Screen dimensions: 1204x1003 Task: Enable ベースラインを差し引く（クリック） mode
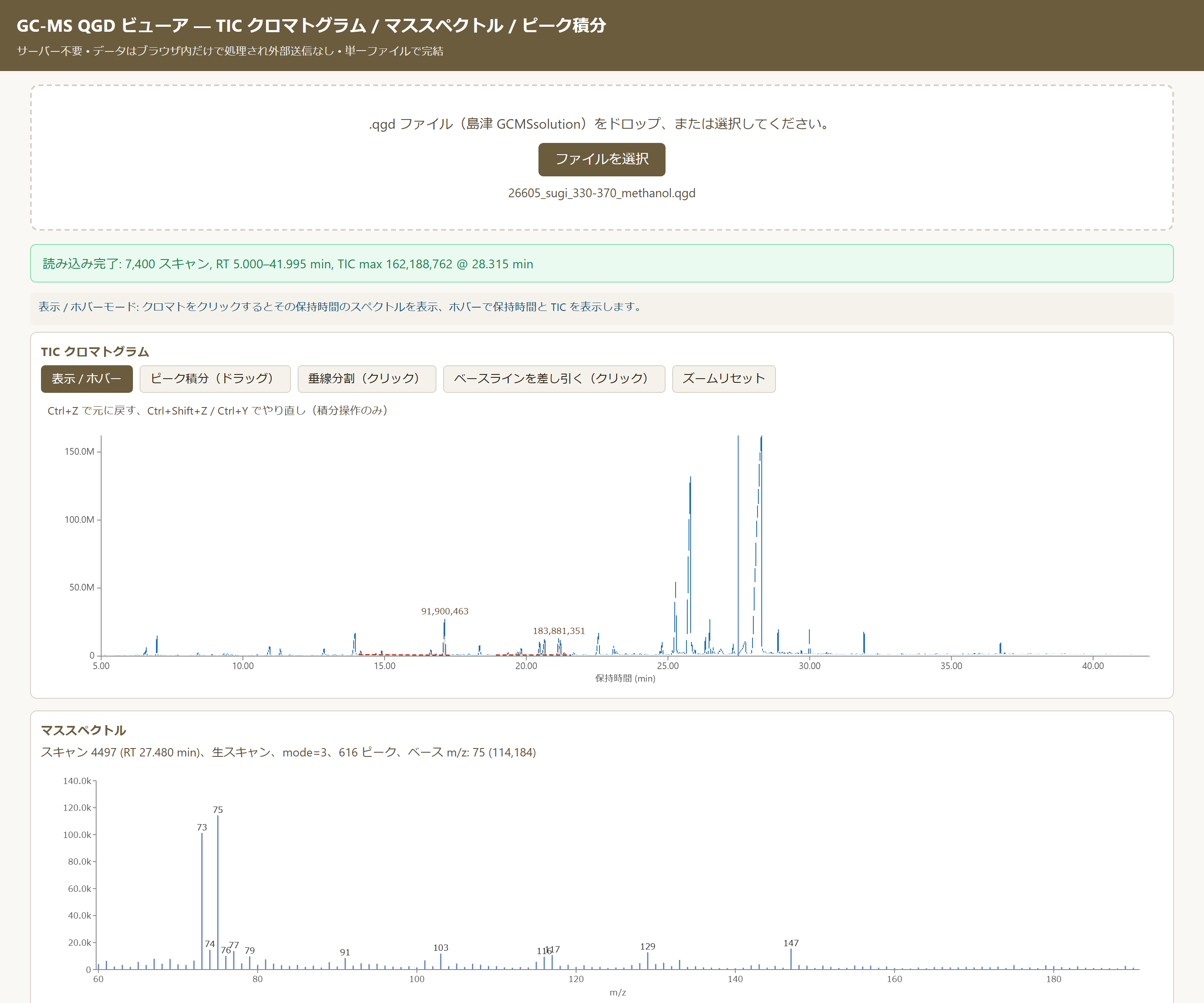point(554,379)
